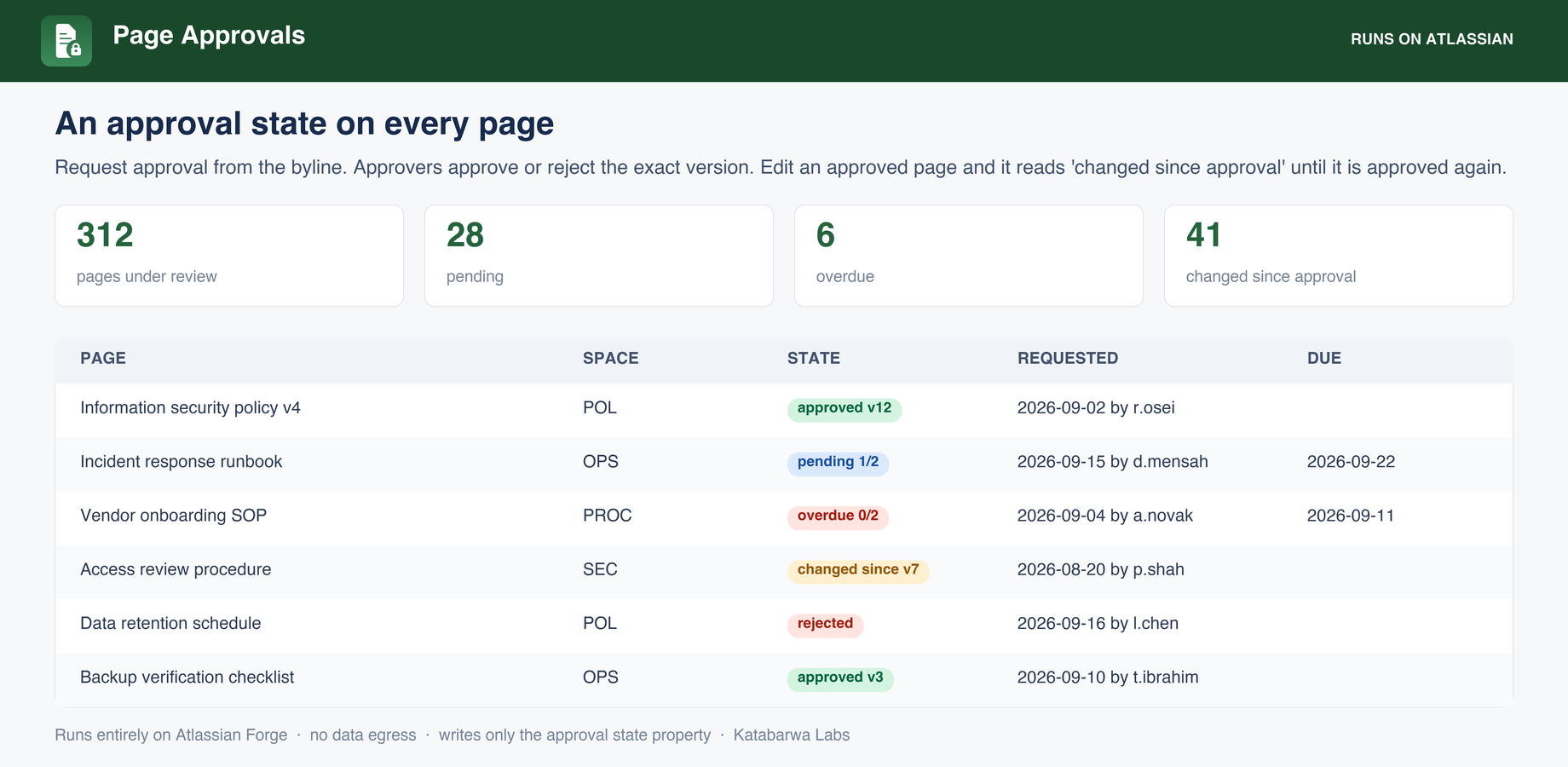Open the 312 pages under review card

[229, 256]
